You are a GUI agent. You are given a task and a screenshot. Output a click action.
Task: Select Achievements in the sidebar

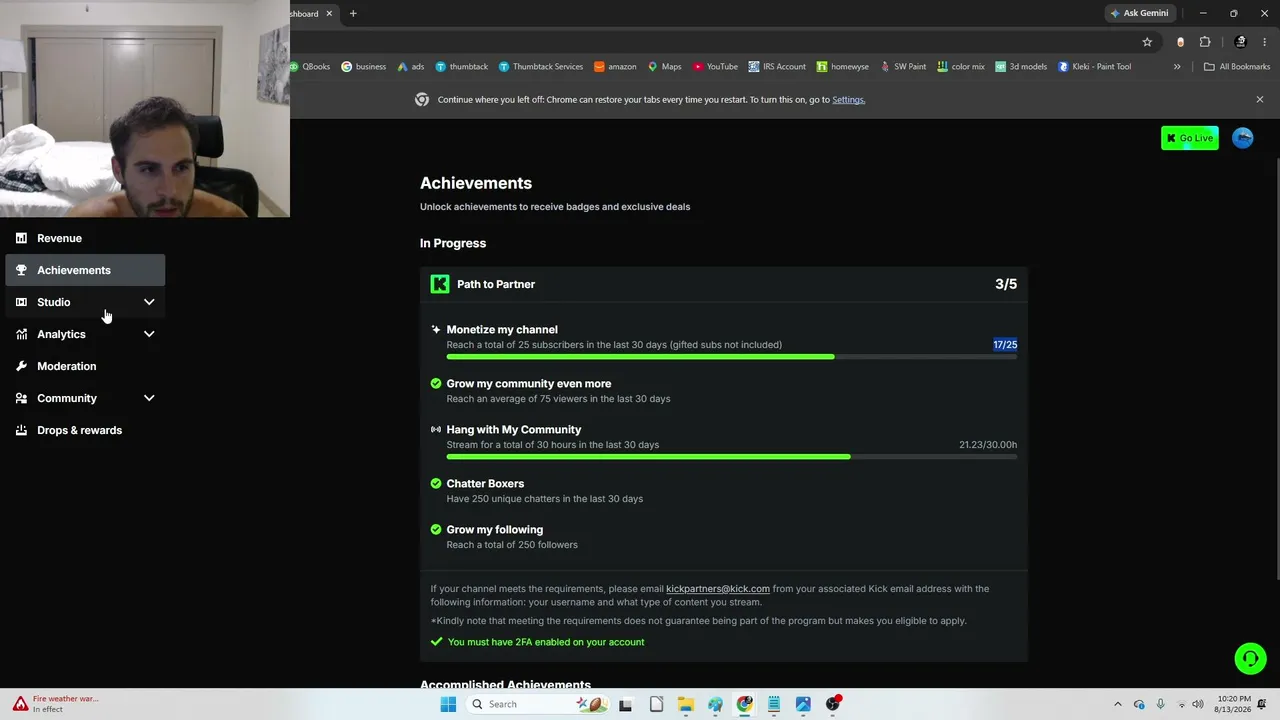coord(85,270)
